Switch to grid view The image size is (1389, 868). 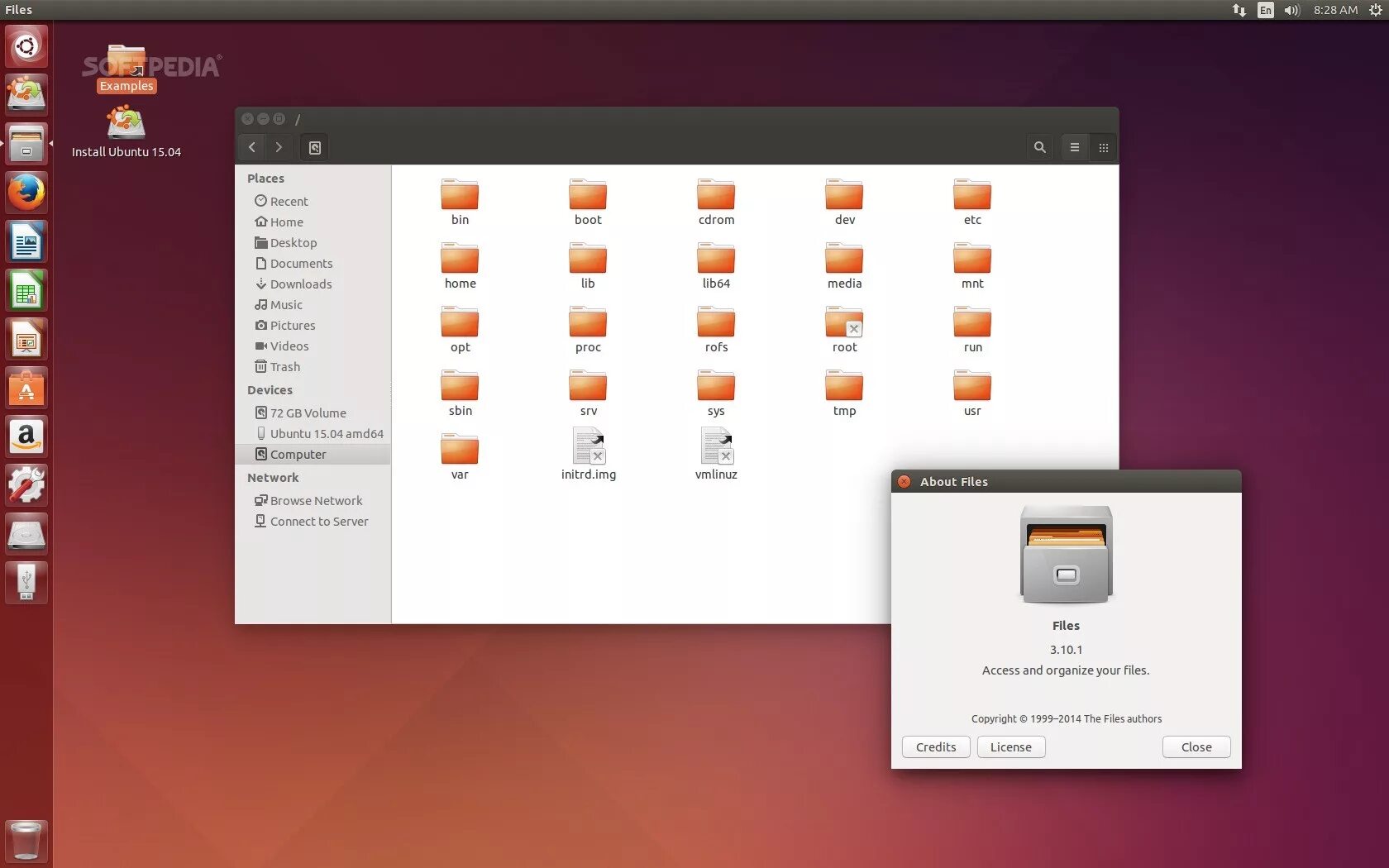(1103, 147)
